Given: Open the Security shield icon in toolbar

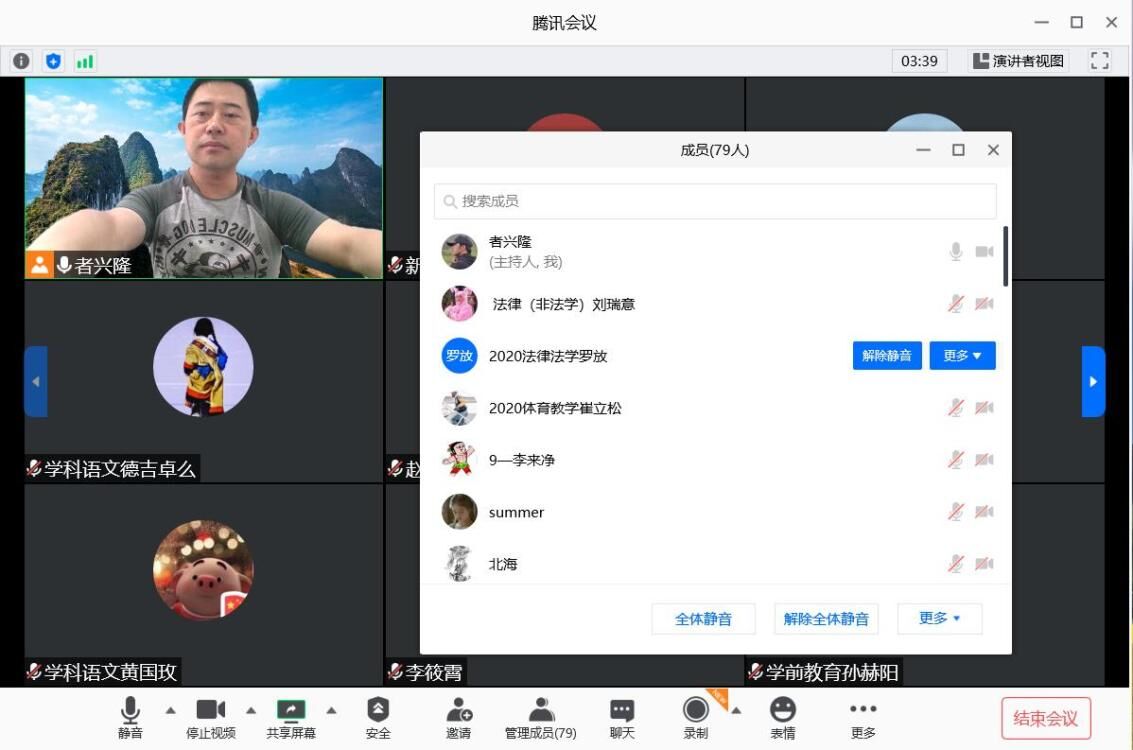Looking at the screenshot, I should 378,711.
